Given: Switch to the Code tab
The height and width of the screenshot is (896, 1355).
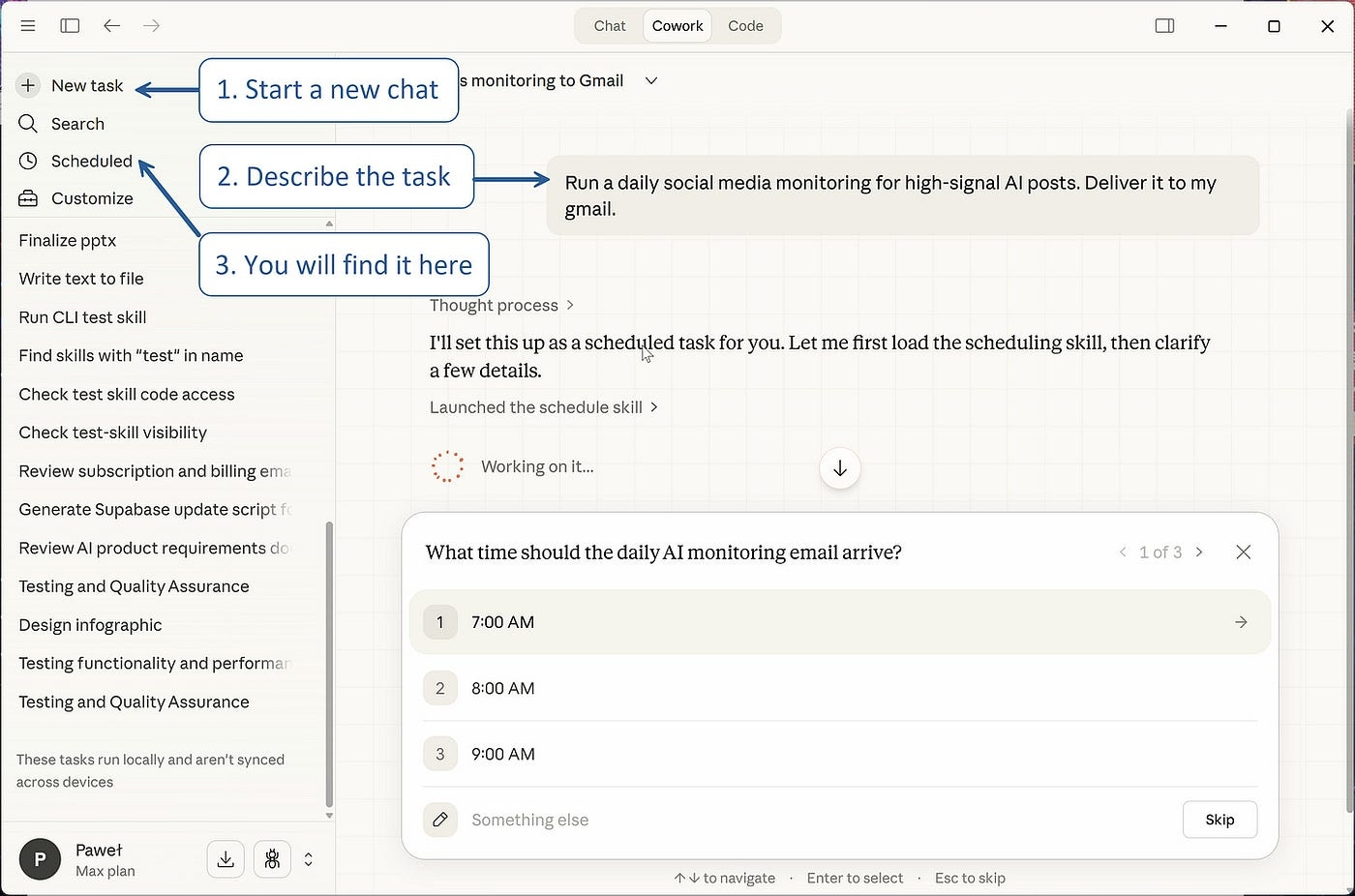Looking at the screenshot, I should [x=745, y=26].
